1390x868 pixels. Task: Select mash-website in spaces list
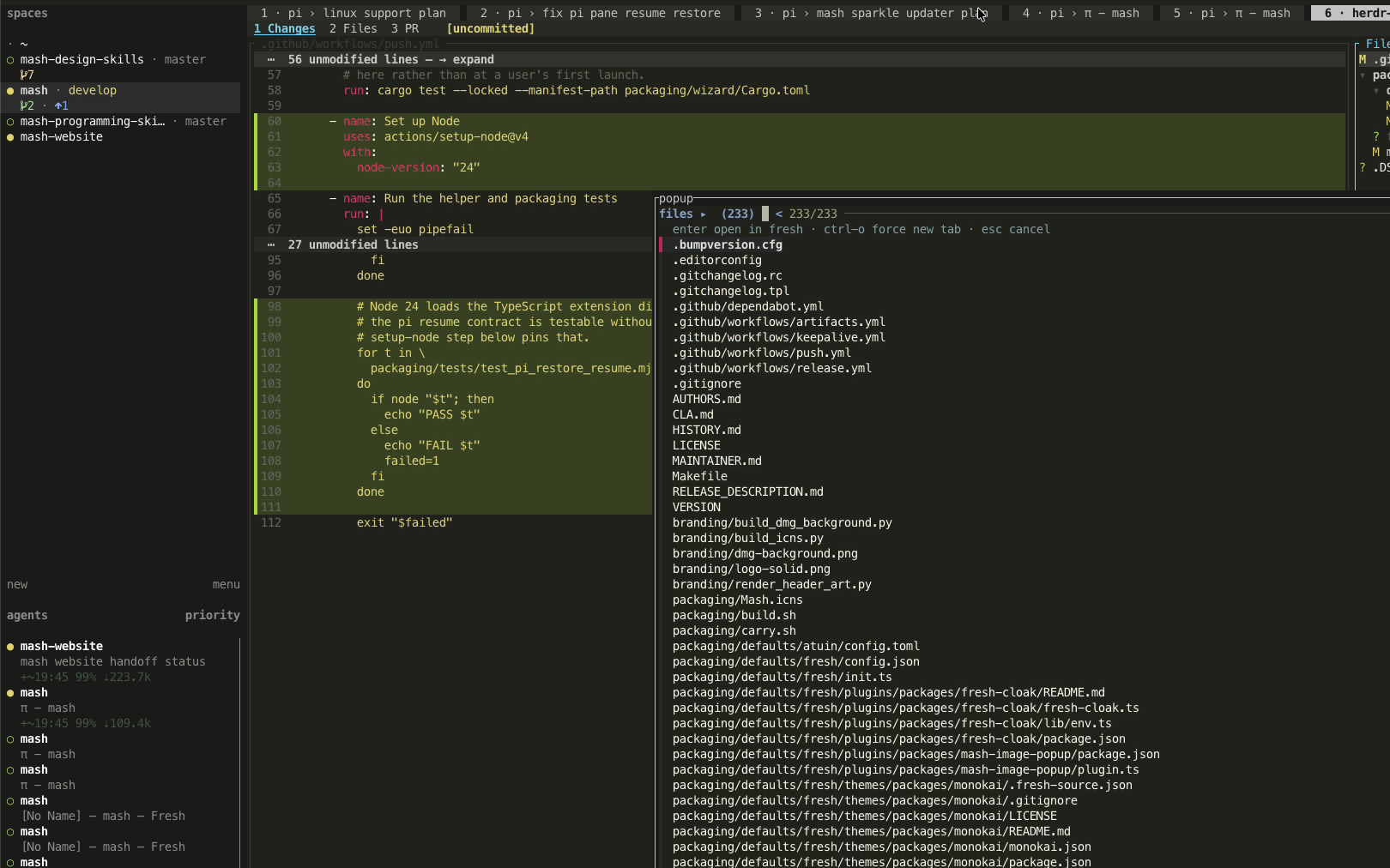tap(120, 136)
